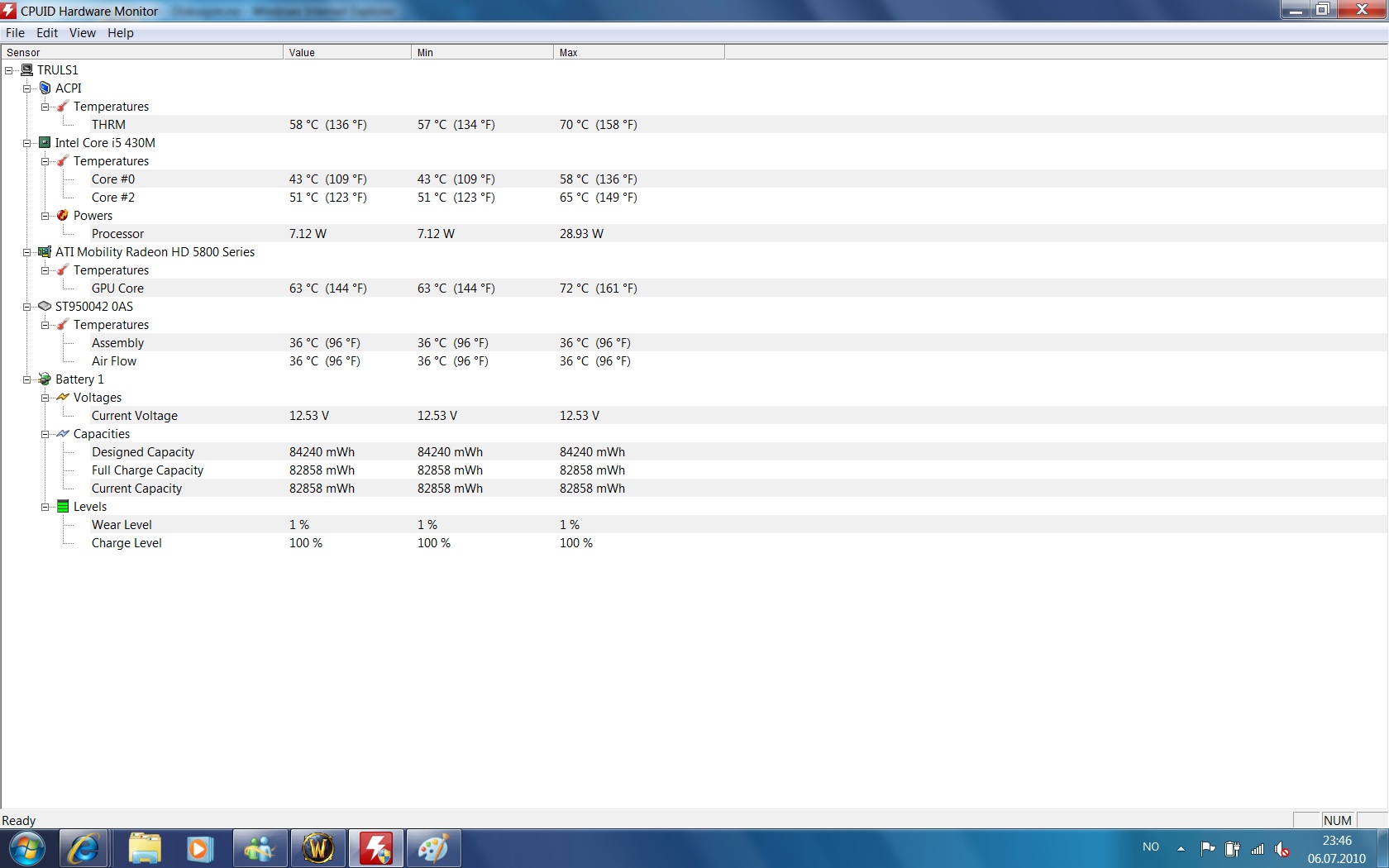This screenshot has width=1389, height=868.
Task: Open Windows Live Messenger in taskbar
Action: (x=260, y=849)
